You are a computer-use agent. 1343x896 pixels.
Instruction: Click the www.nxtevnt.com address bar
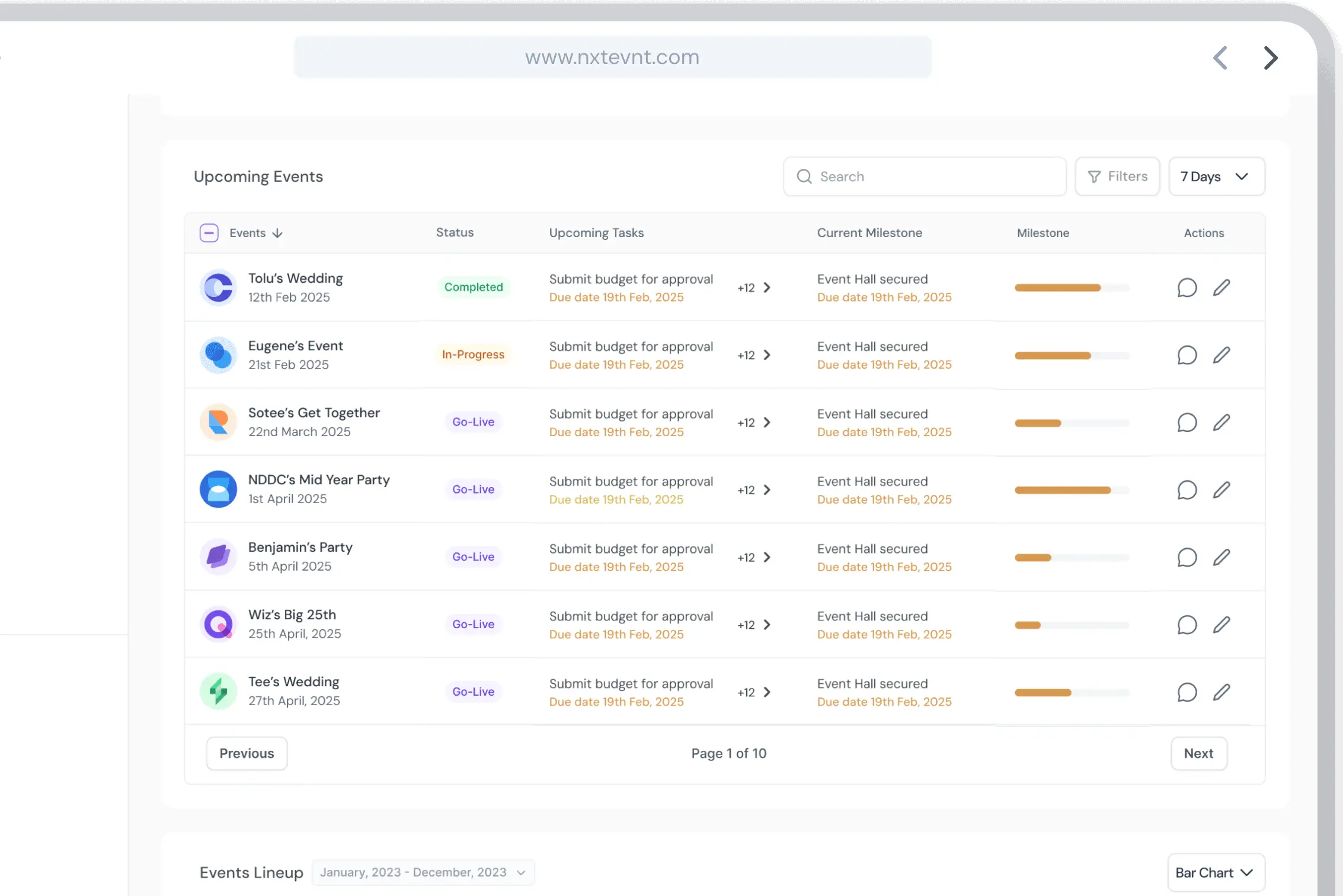pos(612,57)
